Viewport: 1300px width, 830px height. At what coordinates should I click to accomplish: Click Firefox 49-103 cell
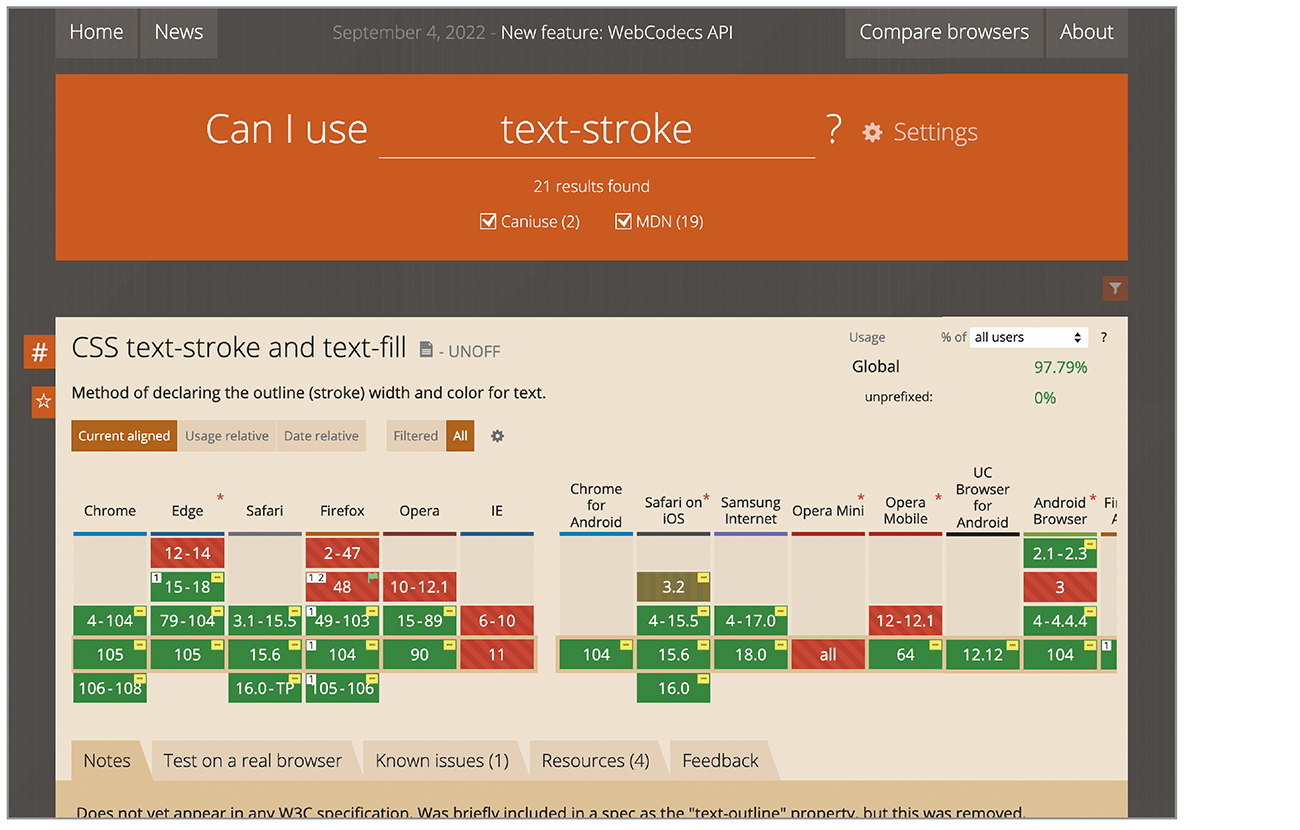point(342,621)
